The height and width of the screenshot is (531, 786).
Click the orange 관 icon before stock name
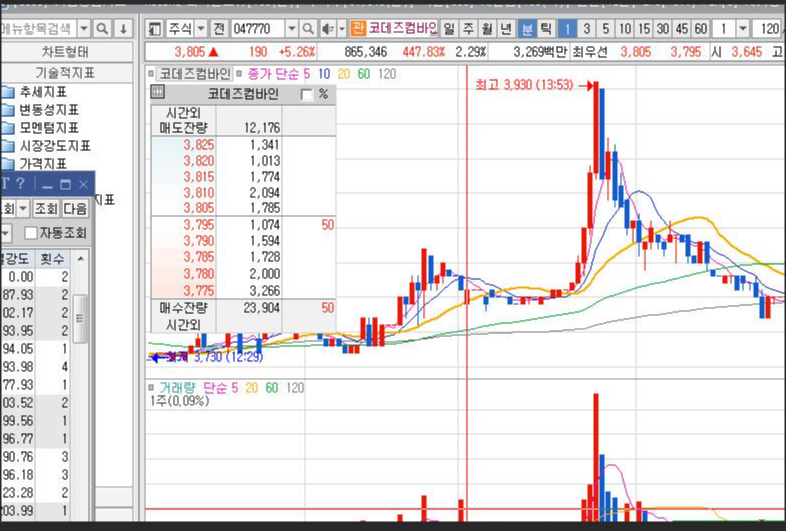(x=358, y=29)
